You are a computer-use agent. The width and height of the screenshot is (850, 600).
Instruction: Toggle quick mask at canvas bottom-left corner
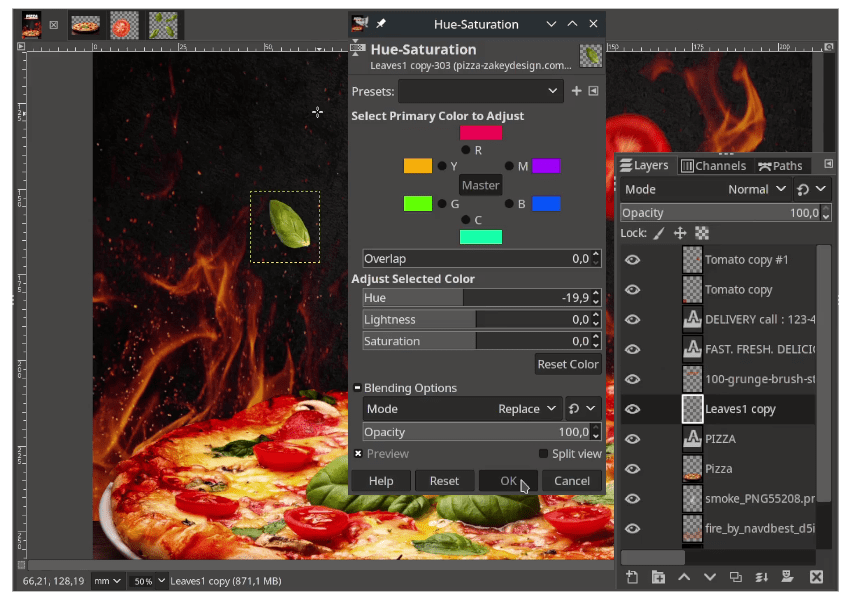point(21,565)
